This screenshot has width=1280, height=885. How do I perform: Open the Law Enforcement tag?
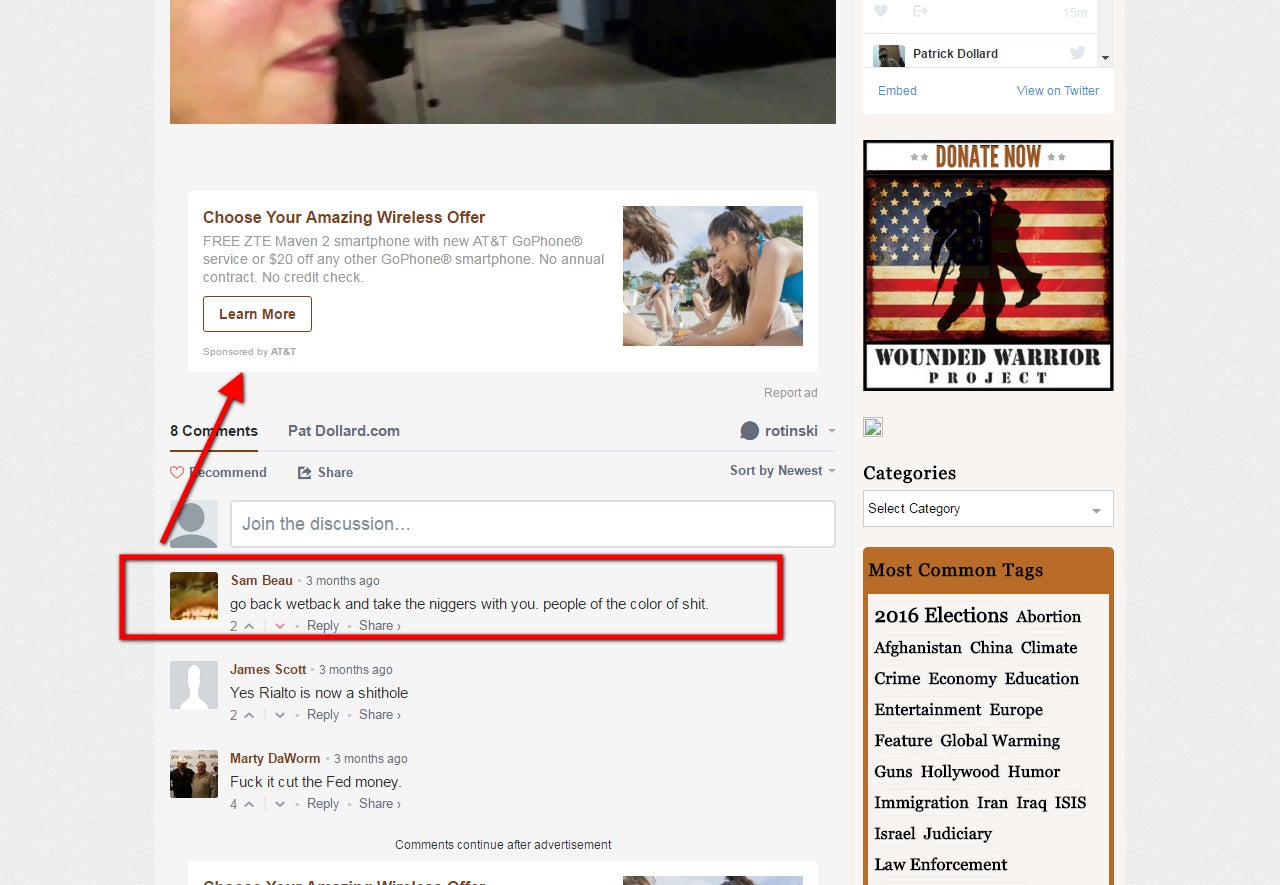coord(941,865)
